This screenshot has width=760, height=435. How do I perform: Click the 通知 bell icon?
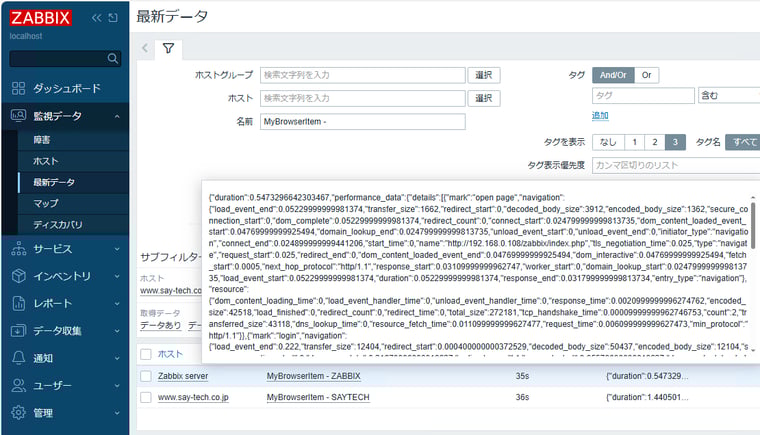(x=18, y=358)
